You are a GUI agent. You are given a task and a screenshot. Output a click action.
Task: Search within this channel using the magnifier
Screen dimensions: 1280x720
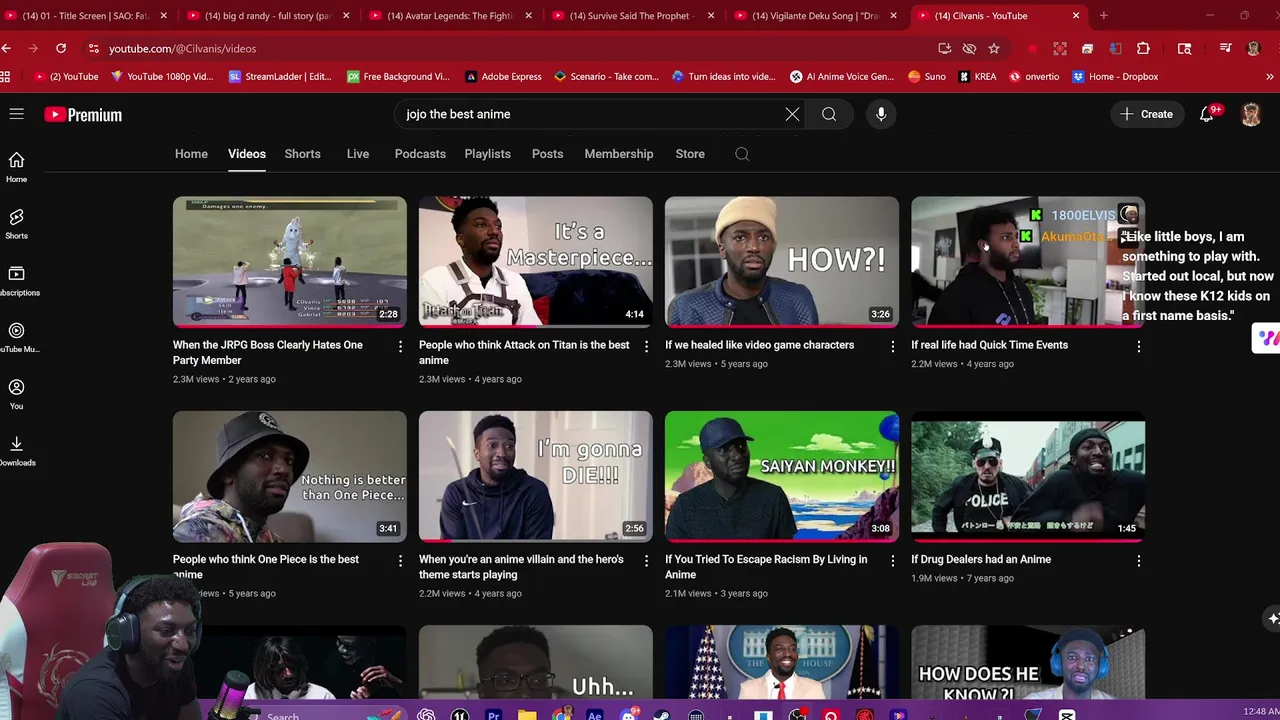[742, 154]
